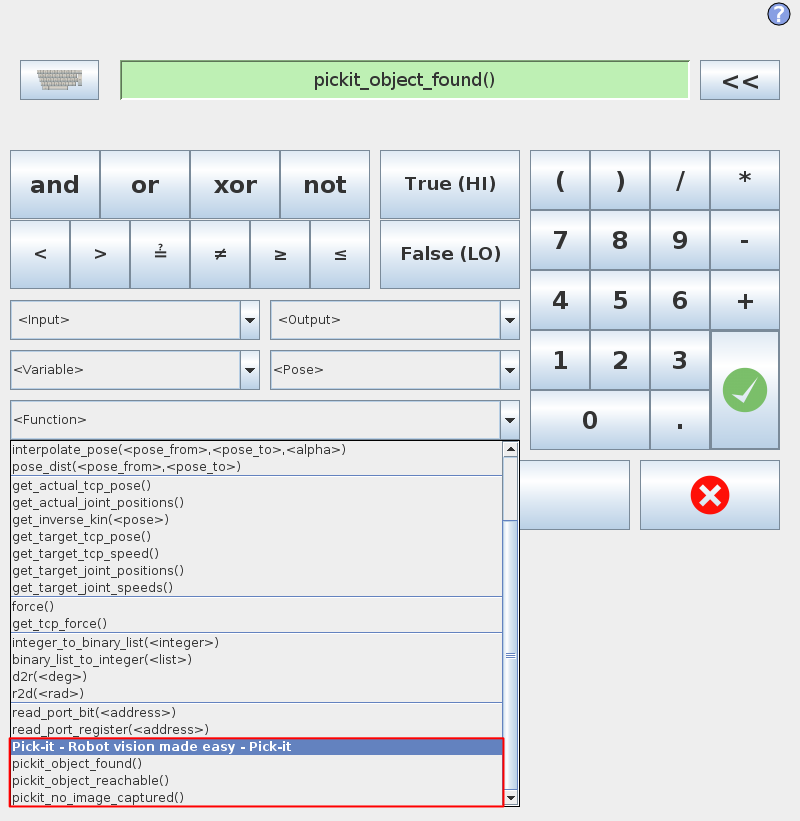This screenshot has height=821, width=800.
Task: Click function list scrollbar down arrow
Action: tap(510, 798)
